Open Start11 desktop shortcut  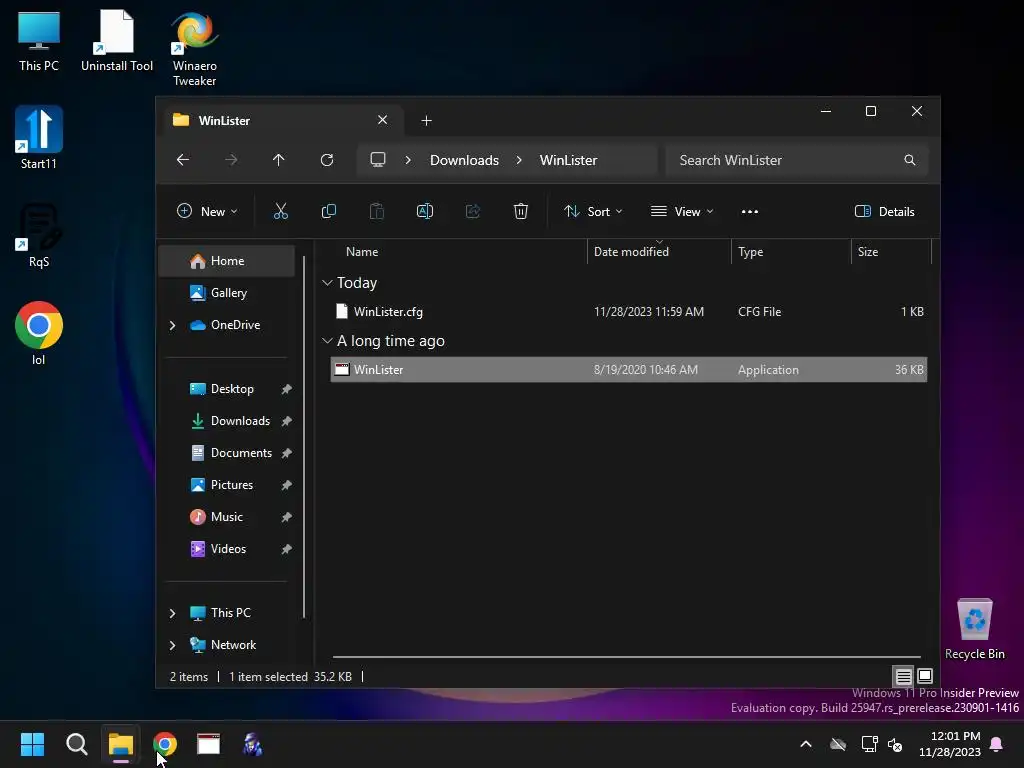39,138
